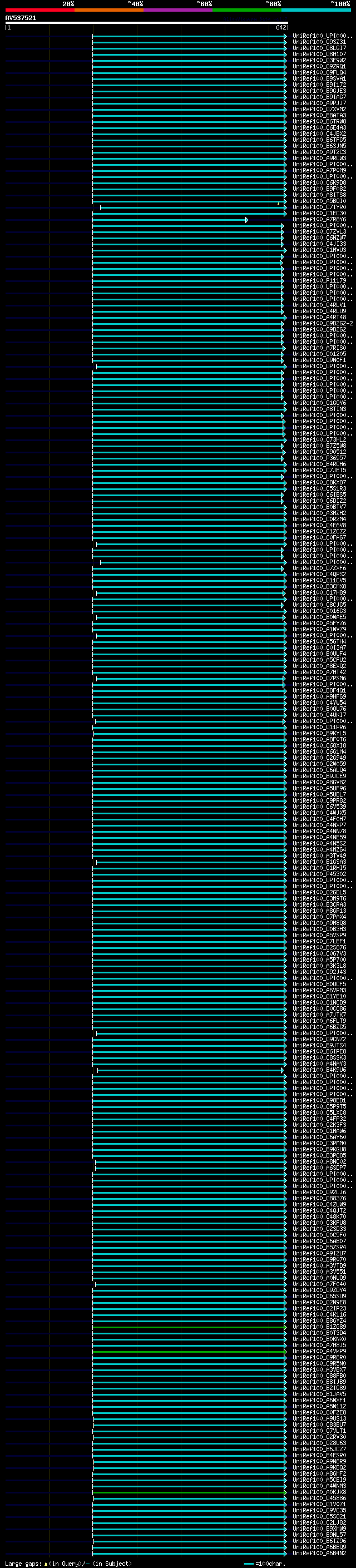Open hit UniRef100_B0WAE5
Screen dimensions: 356x1568
point(319,617)
